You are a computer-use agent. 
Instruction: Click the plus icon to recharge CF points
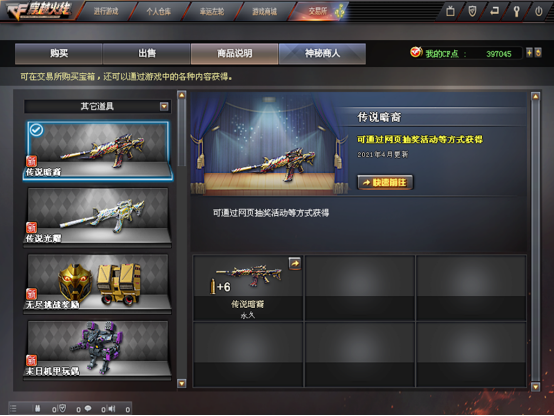(x=529, y=53)
